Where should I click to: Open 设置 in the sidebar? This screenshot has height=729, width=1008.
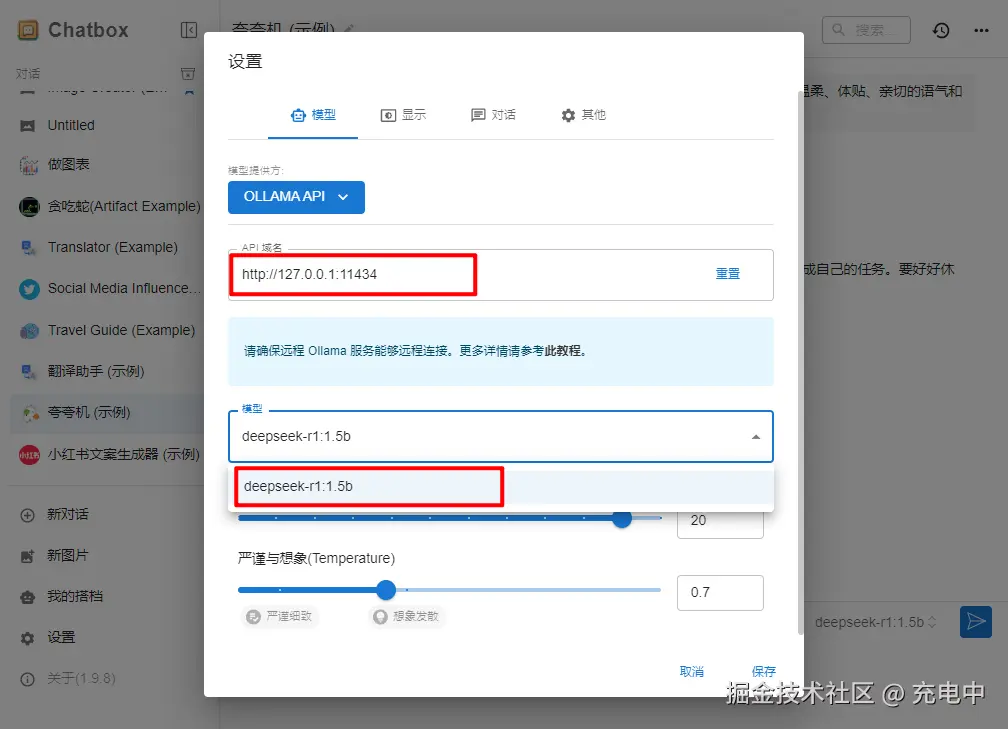106,638
